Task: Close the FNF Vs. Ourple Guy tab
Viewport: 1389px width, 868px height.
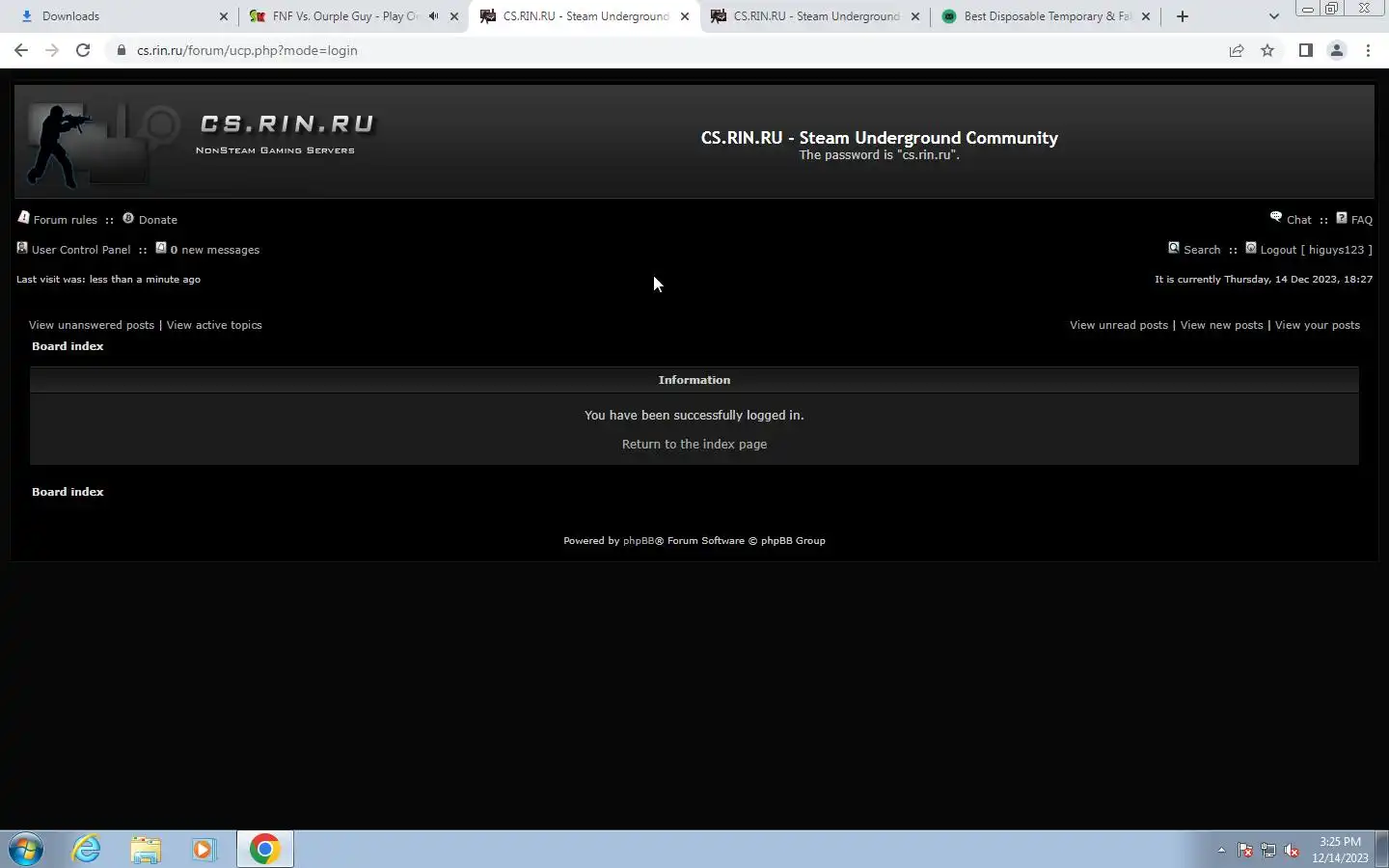Action: [454, 16]
